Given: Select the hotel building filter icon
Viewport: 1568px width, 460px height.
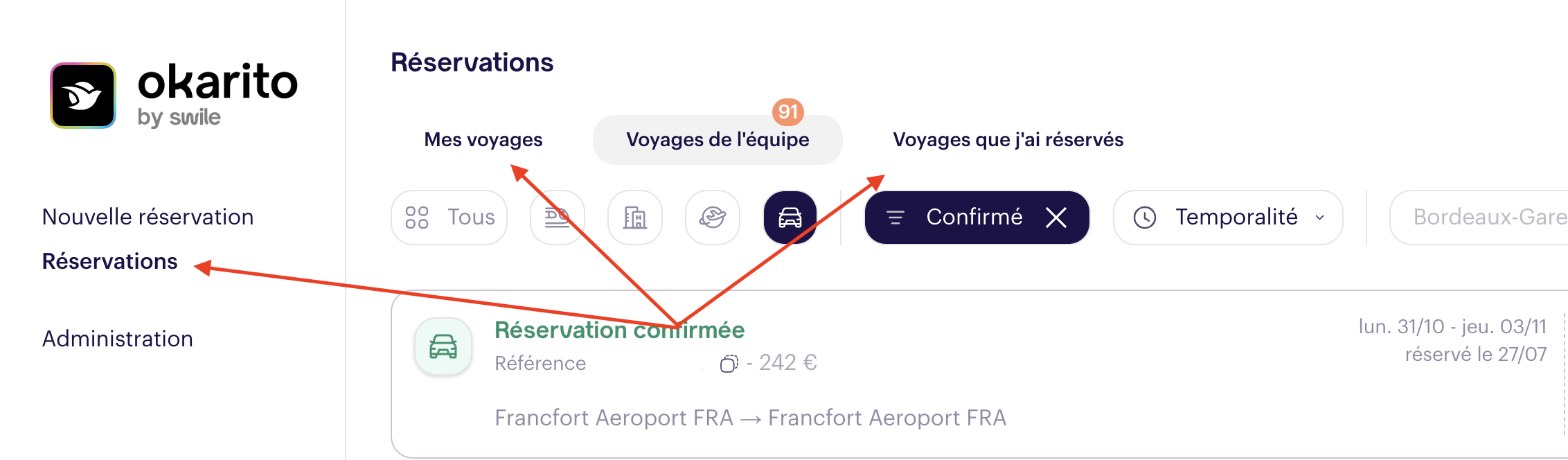Looking at the screenshot, I should click(x=635, y=218).
